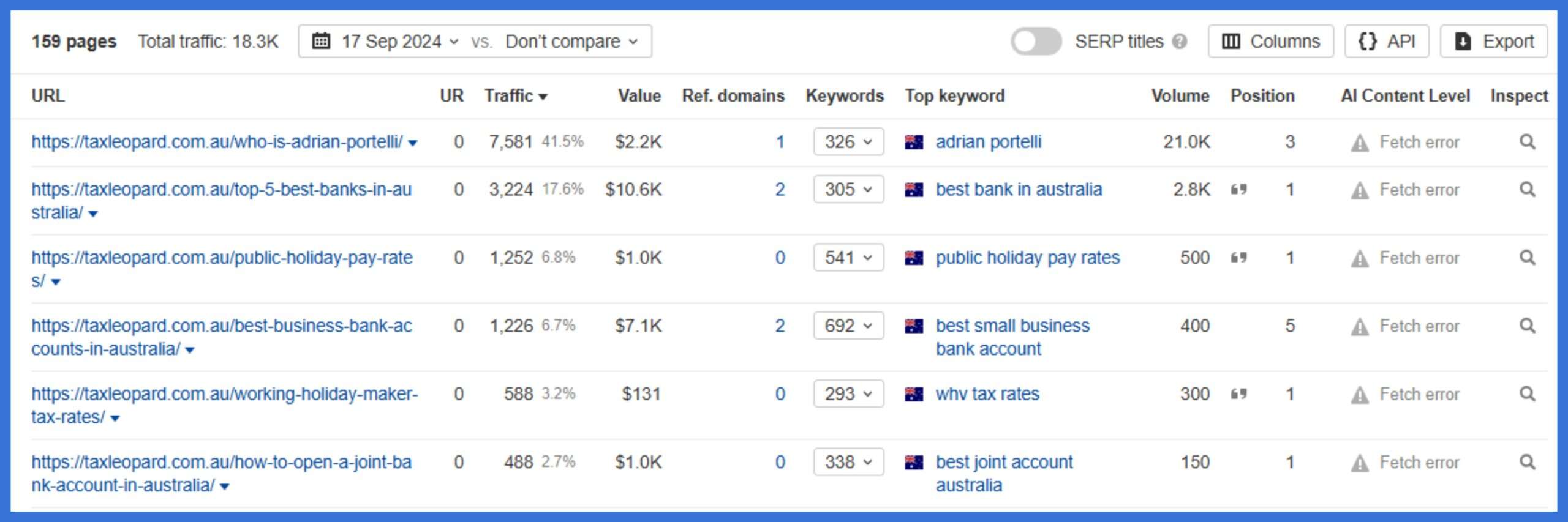Sort by the Position column header

[x=1262, y=96]
